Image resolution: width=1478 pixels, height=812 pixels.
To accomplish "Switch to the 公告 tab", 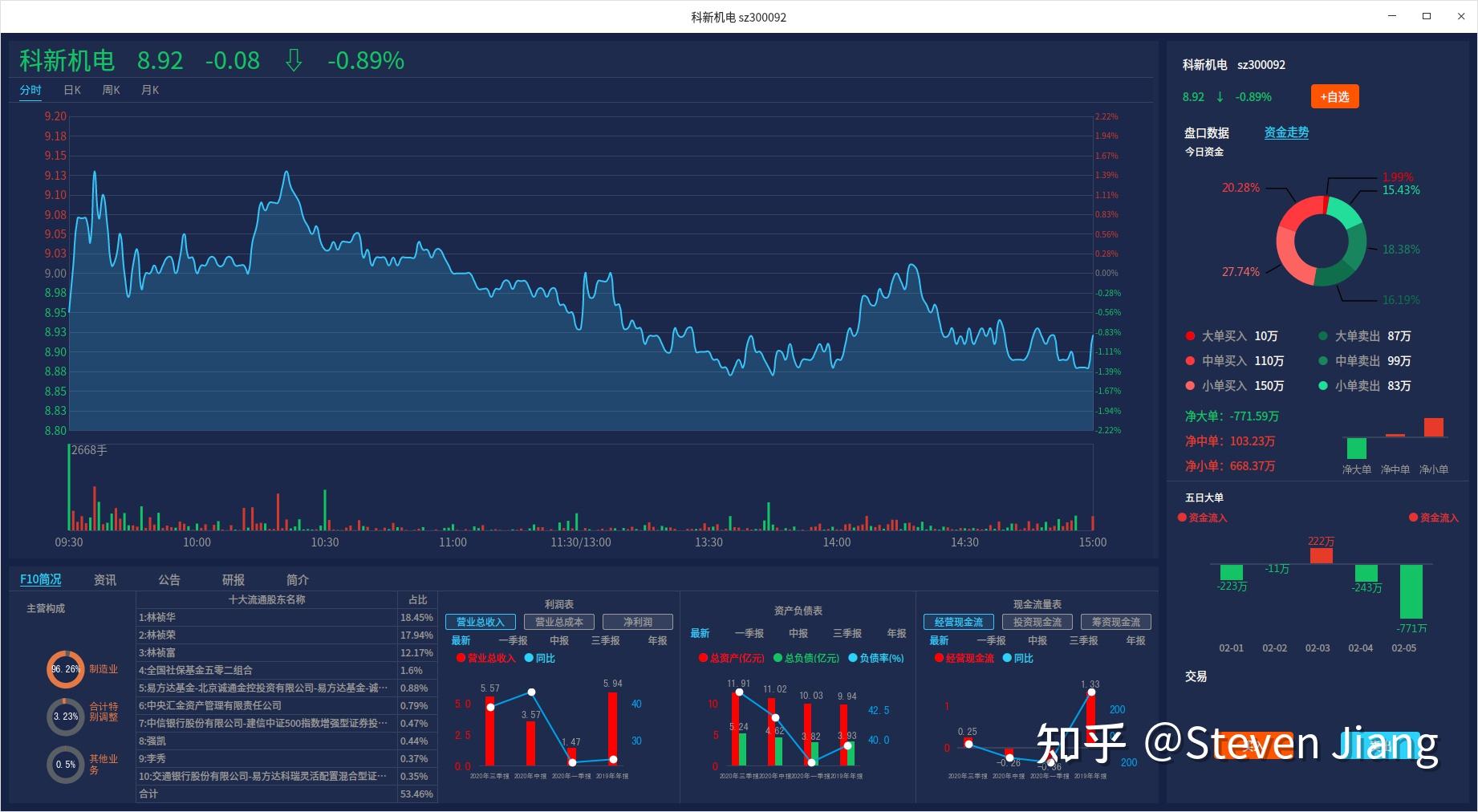I will pos(169,579).
